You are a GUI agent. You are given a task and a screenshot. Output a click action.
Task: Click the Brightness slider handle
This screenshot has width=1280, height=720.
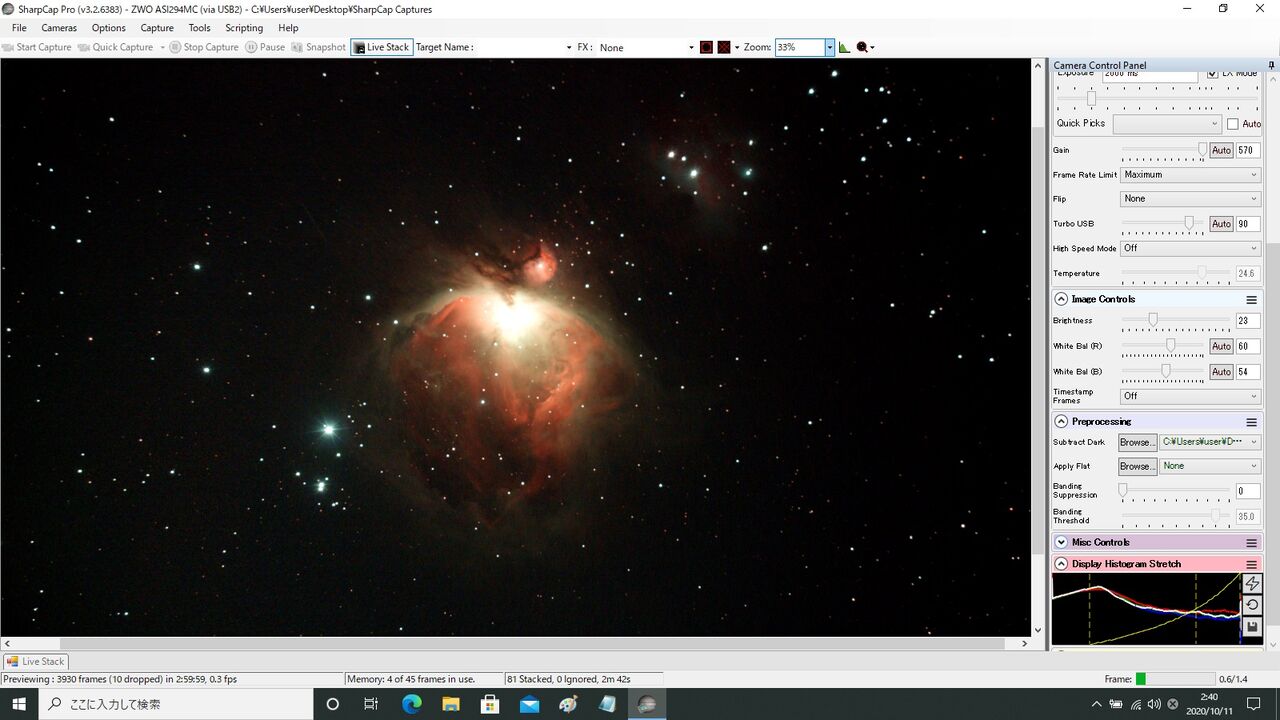(1153, 320)
